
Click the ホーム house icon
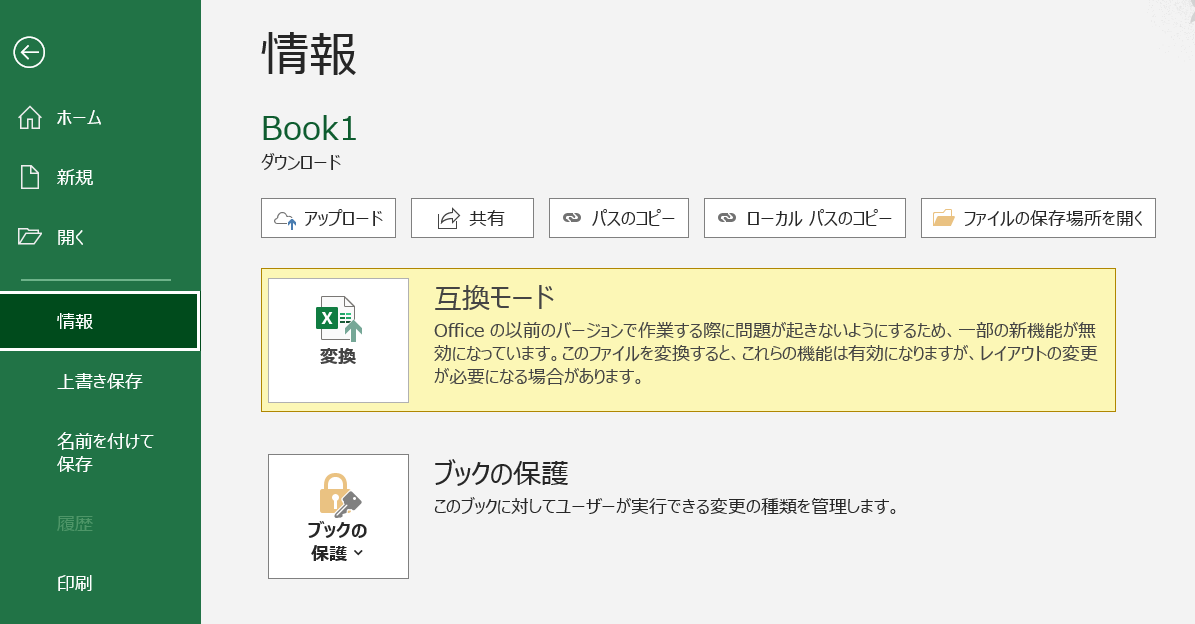pos(30,118)
